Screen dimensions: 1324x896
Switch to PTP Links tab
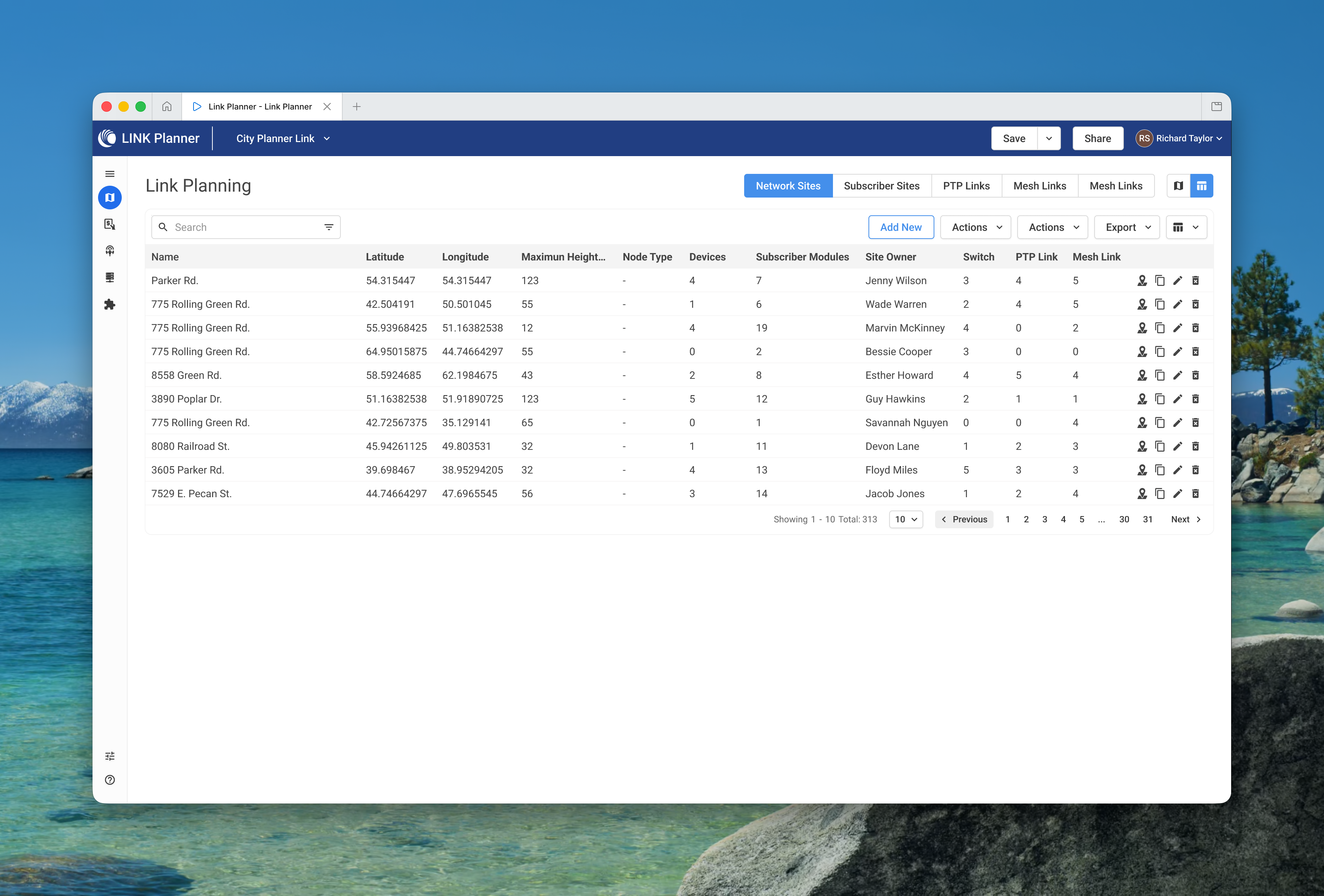pyautogui.click(x=966, y=186)
